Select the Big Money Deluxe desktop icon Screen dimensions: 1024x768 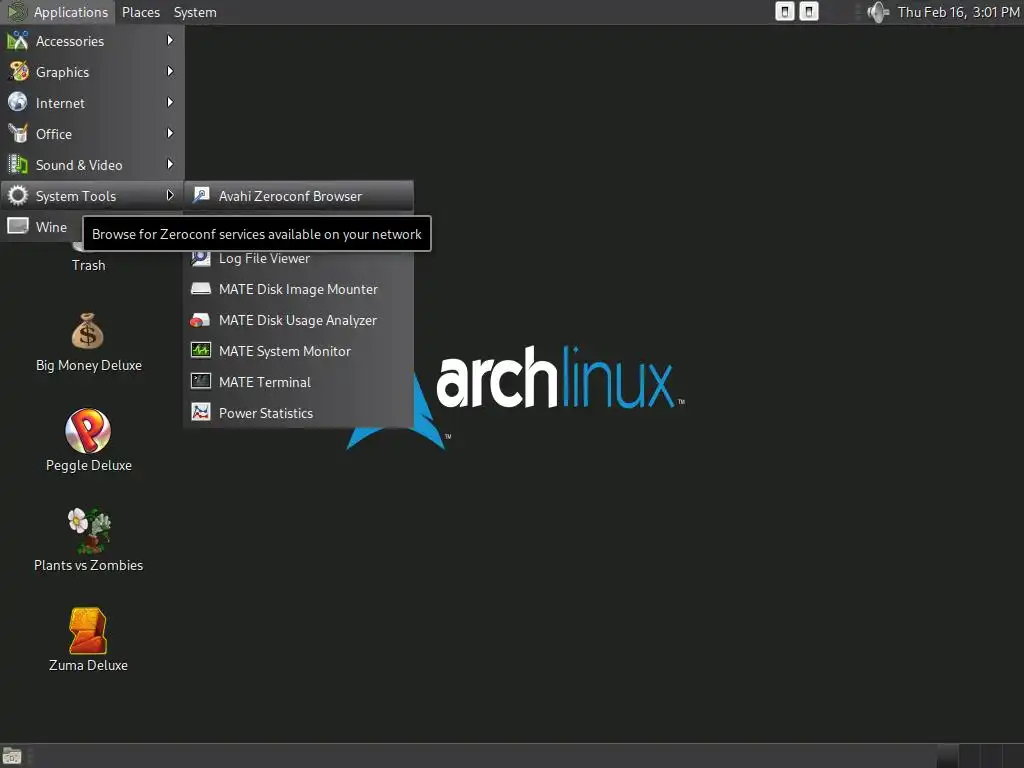pos(88,331)
